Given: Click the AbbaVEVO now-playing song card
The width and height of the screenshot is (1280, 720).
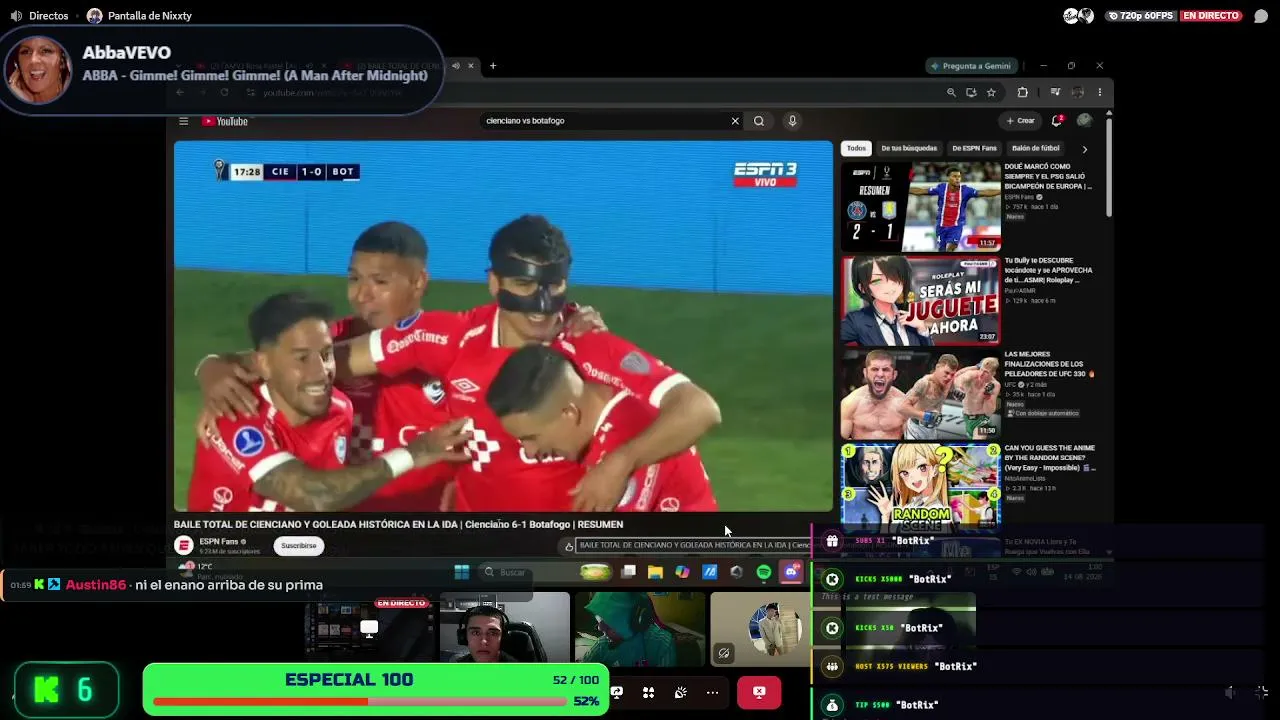Looking at the screenshot, I should pos(222,68).
